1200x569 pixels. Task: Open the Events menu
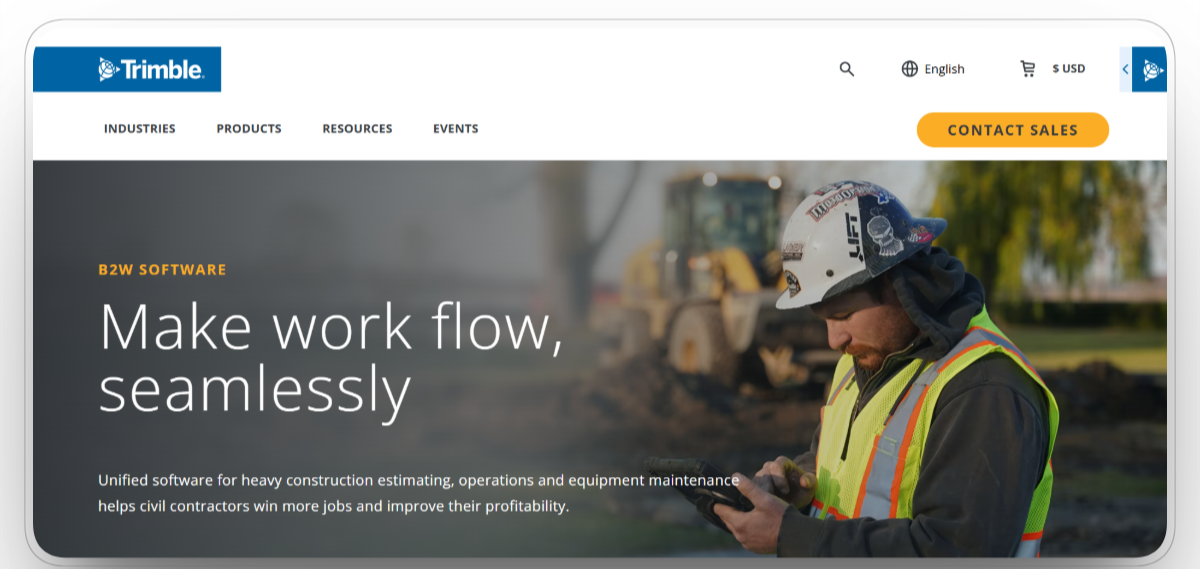(x=456, y=129)
